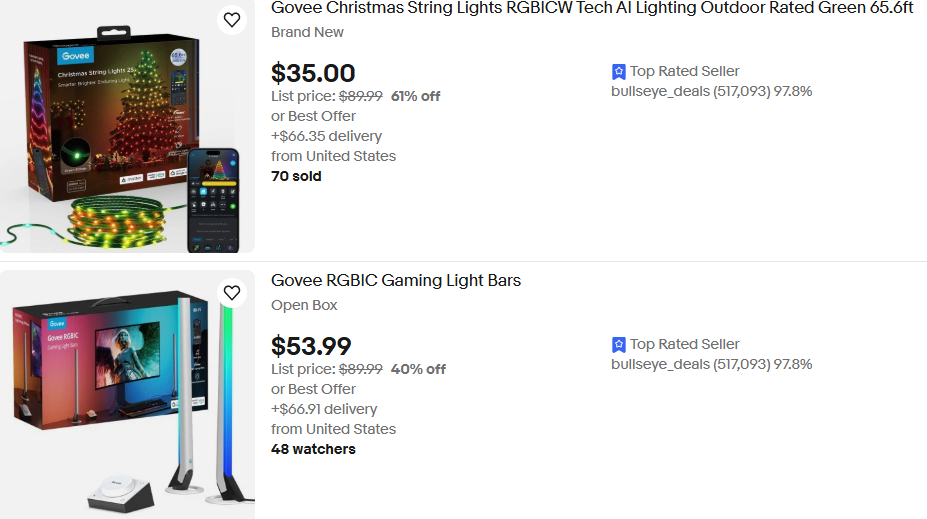Click the '48 watchers' label
Screen dimensions: 927x519
click(x=313, y=449)
